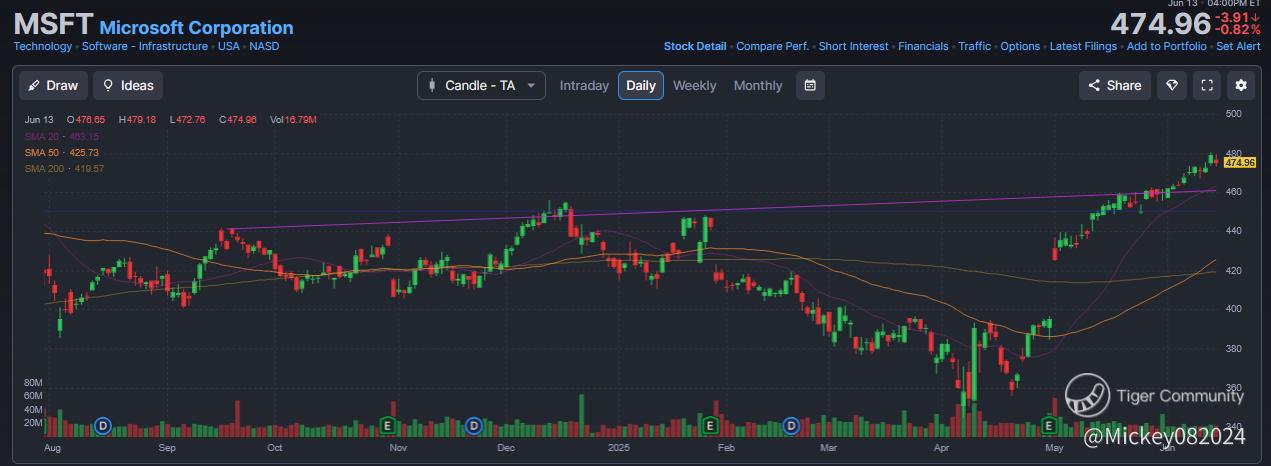The height and width of the screenshot is (466, 1271).
Task: Click the -0.82% change percentage
Action: 1238,30
